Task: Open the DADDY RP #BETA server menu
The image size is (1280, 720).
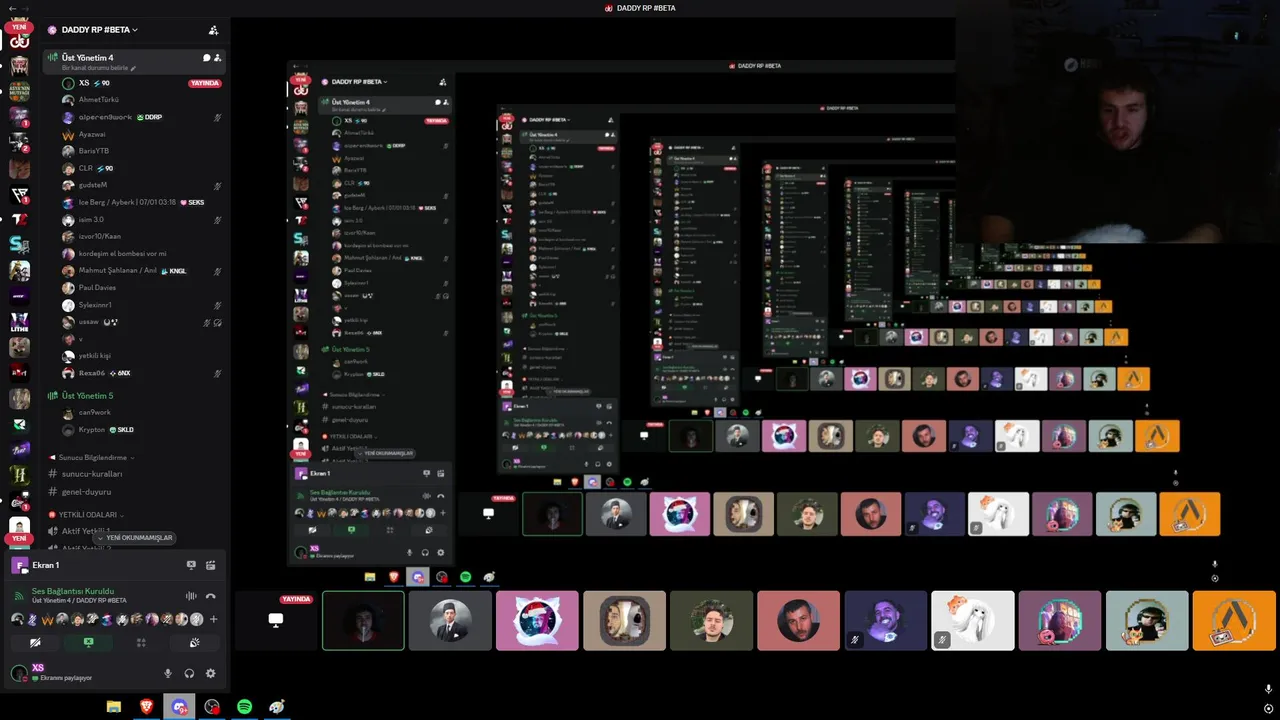Action: click(x=98, y=30)
